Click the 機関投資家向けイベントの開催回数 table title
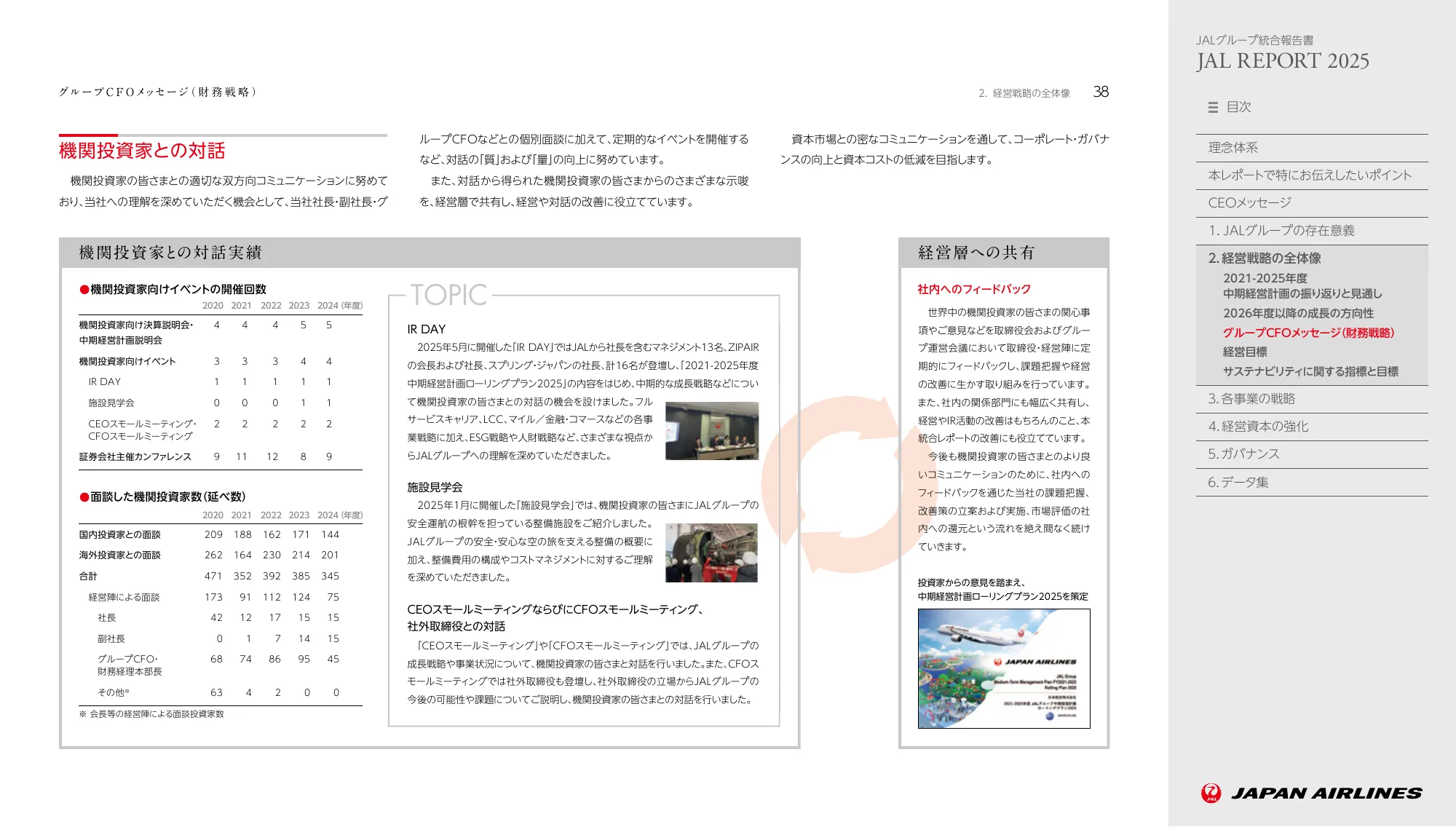1456x827 pixels. point(173,289)
